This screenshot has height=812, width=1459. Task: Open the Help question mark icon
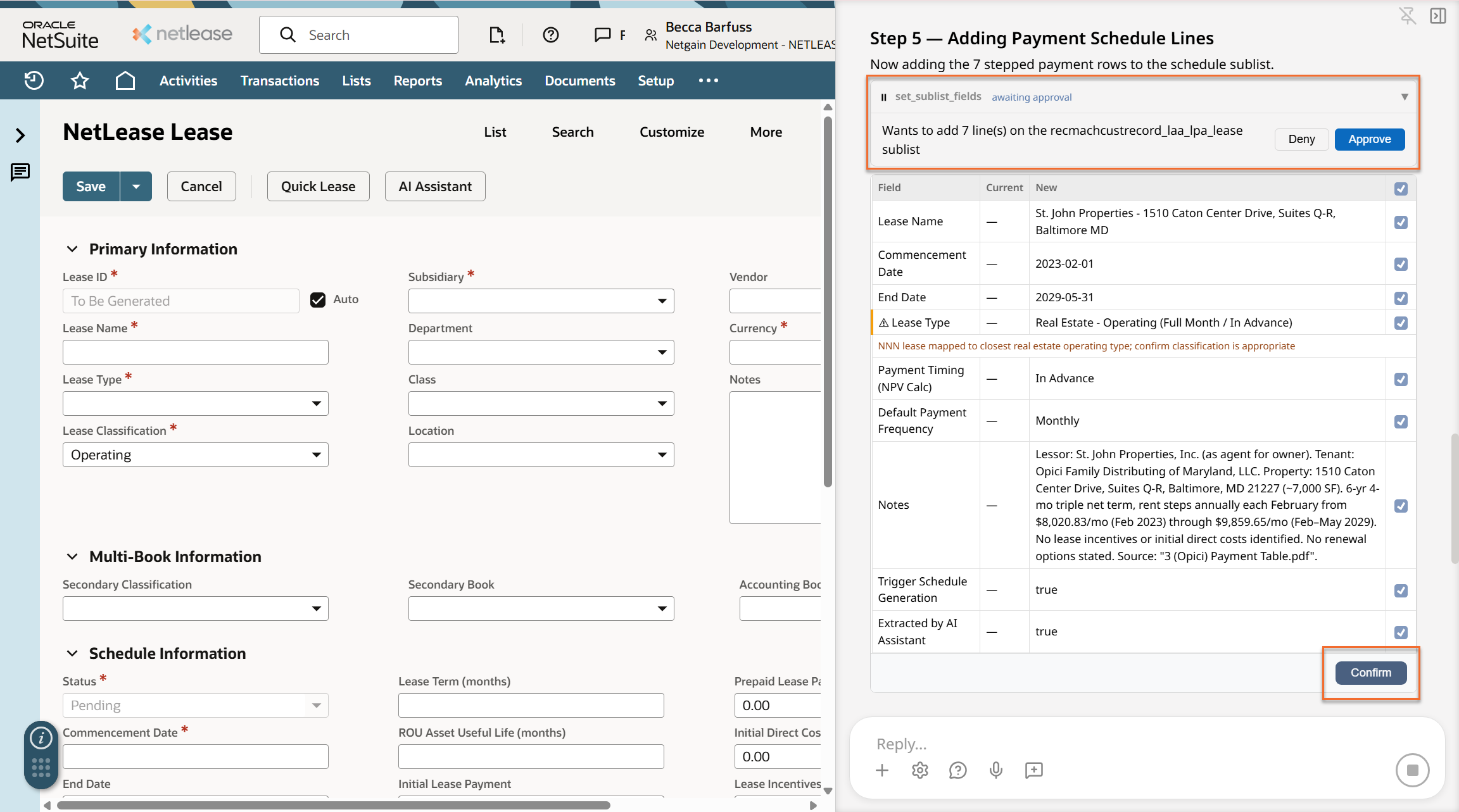point(551,35)
